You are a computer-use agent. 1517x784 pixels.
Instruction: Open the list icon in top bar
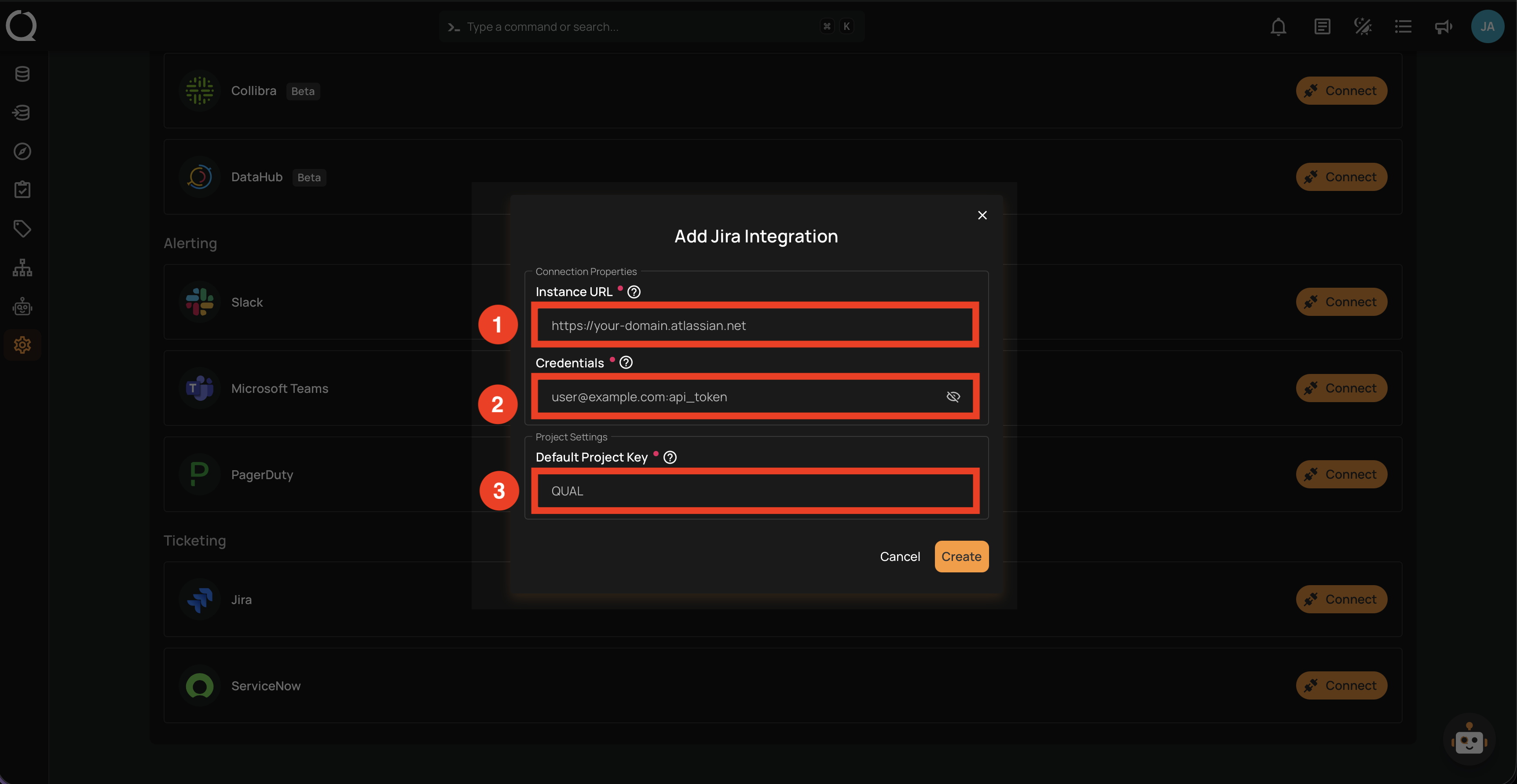coord(1403,26)
